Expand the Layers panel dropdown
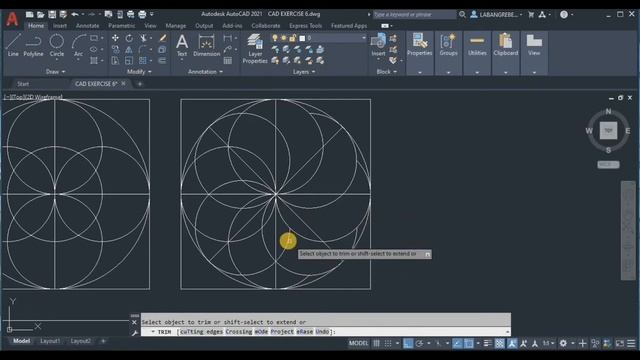The height and width of the screenshot is (360, 640). point(304,71)
